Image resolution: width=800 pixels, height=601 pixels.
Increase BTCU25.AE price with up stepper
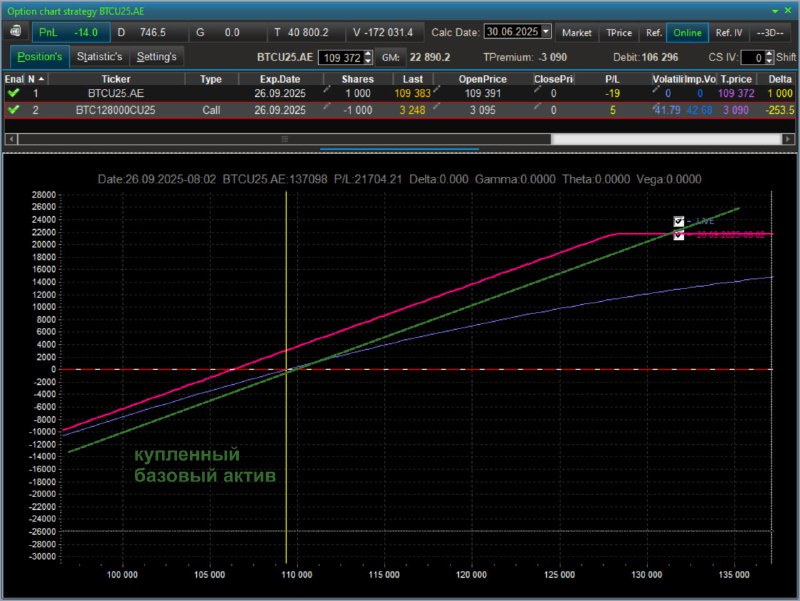[x=368, y=54]
